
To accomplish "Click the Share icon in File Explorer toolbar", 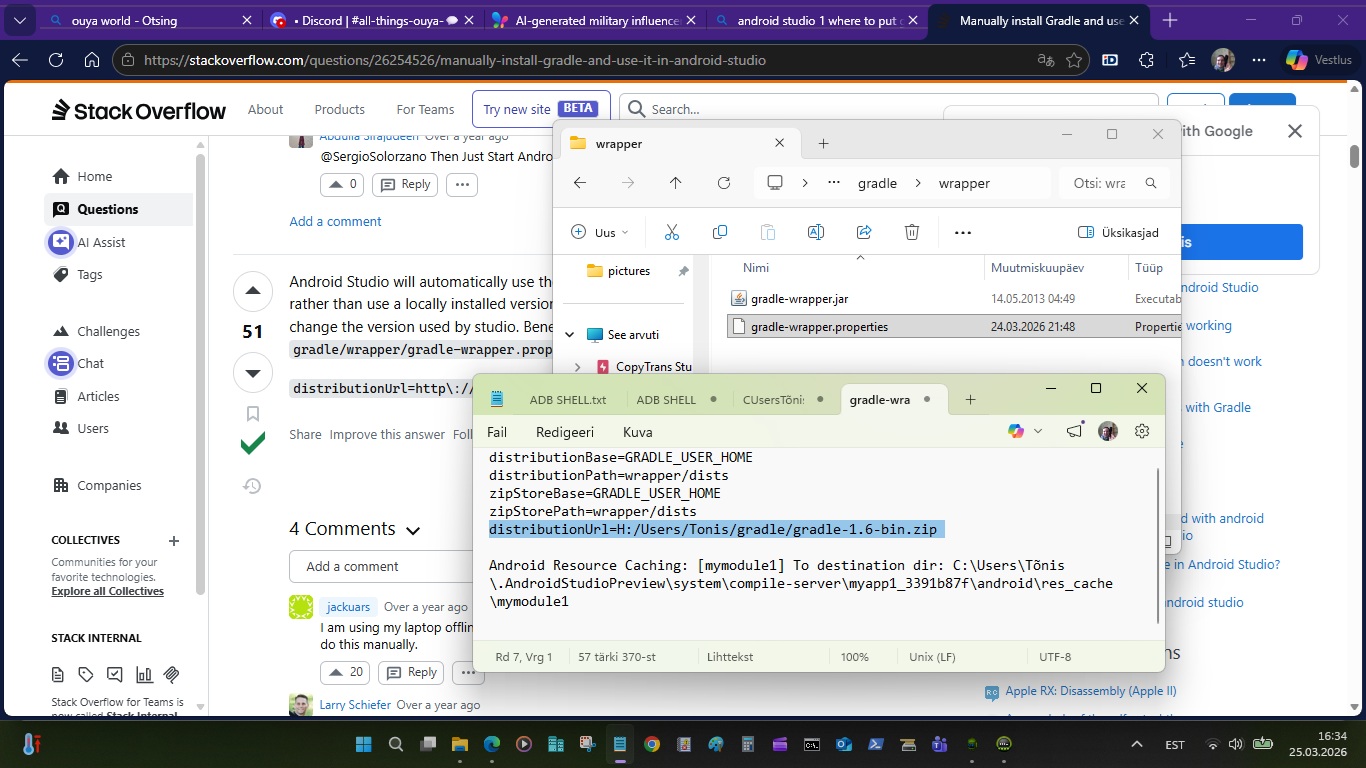I will tap(864, 232).
